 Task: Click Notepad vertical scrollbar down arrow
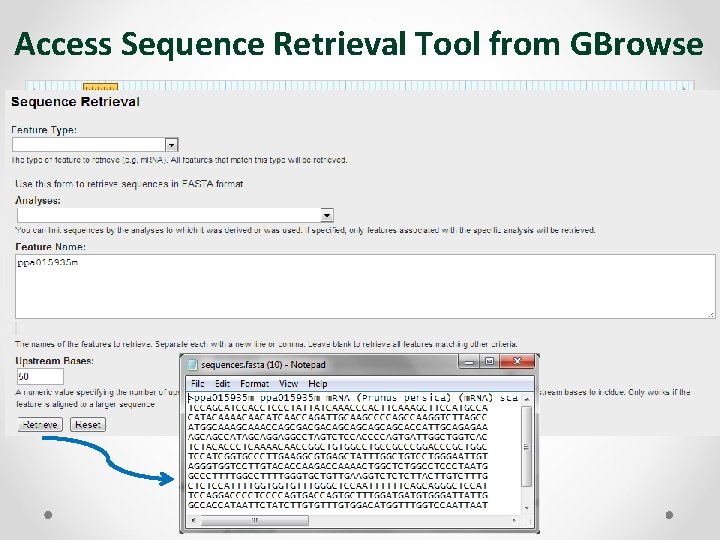coord(527,508)
